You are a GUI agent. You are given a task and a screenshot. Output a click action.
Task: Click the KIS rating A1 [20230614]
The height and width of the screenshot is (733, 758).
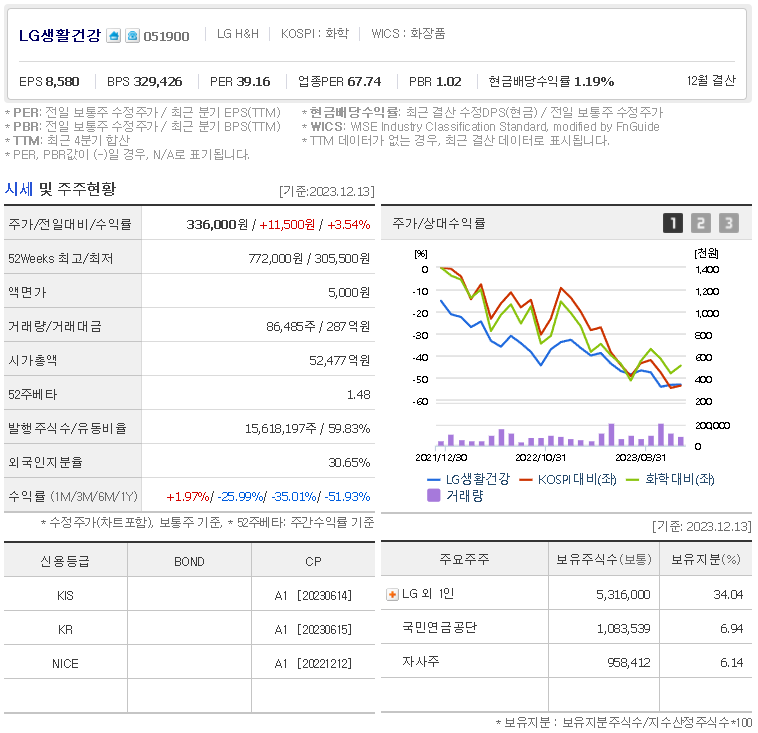[313, 595]
